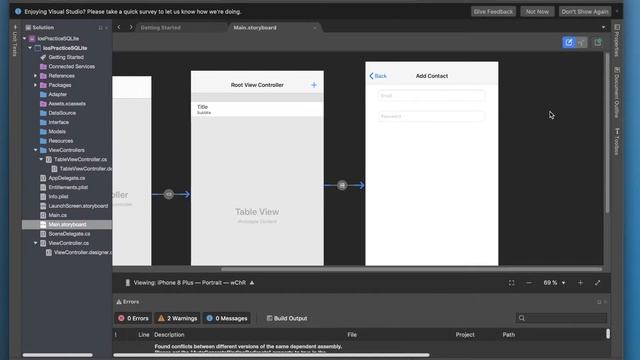Screen dimensions: 640x360
Task: Open the Unit Tests side panel
Action: 15,41
